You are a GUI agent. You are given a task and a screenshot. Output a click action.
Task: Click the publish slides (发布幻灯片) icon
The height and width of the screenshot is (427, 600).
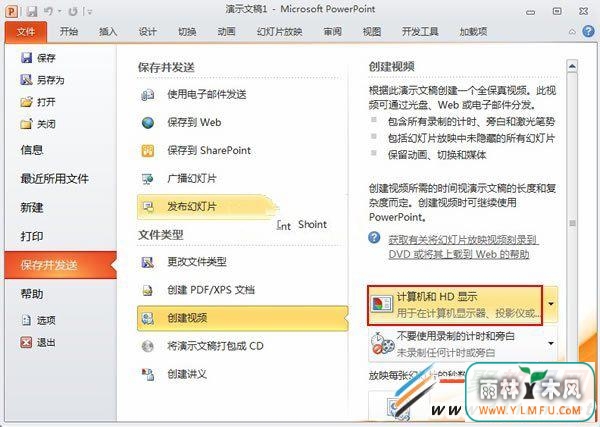coord(148,207)
